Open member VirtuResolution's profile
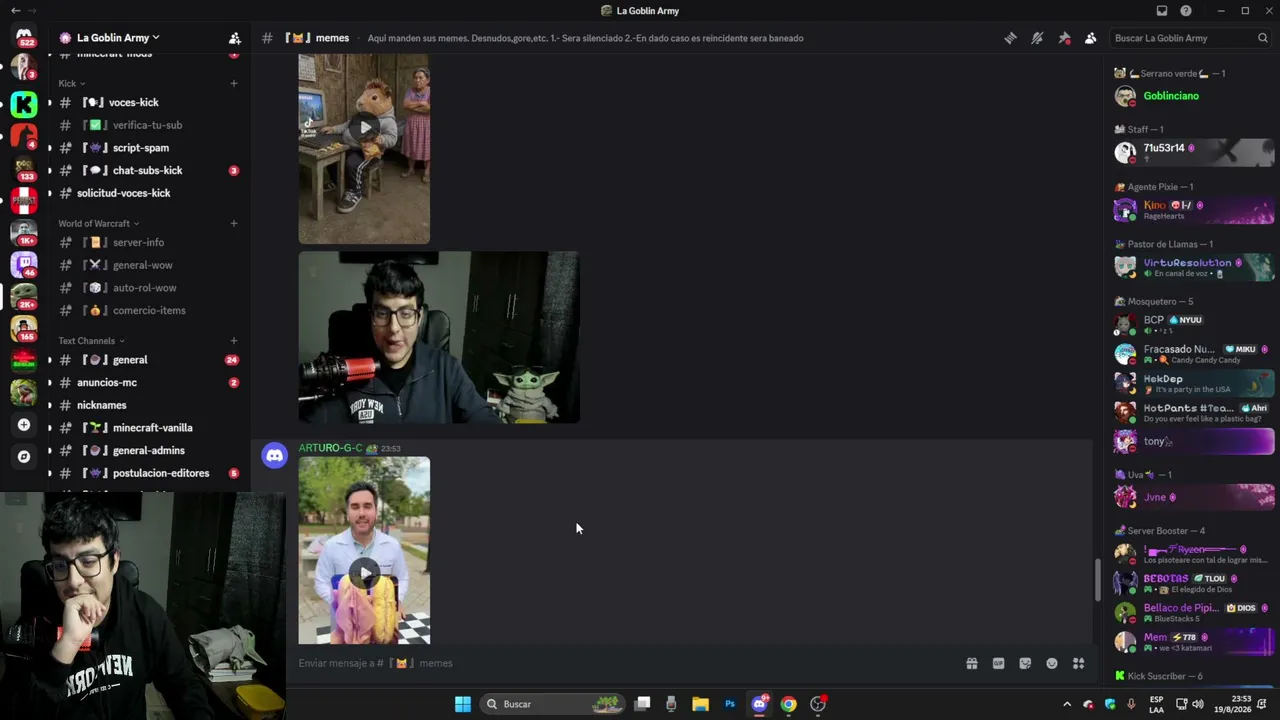 point(1194,267)
